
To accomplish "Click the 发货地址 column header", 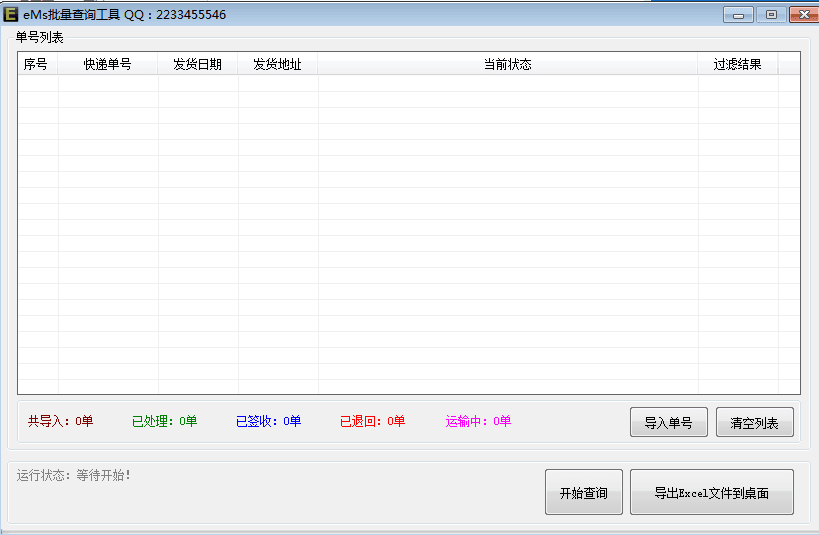I will (x=278, y=64).
